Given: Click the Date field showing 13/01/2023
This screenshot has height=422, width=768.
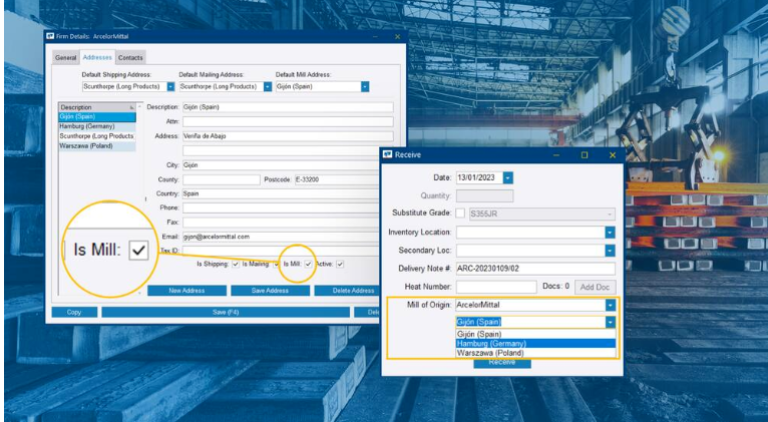Looking at the screenshot, I should pyautogui.click(x=480, y=178).
